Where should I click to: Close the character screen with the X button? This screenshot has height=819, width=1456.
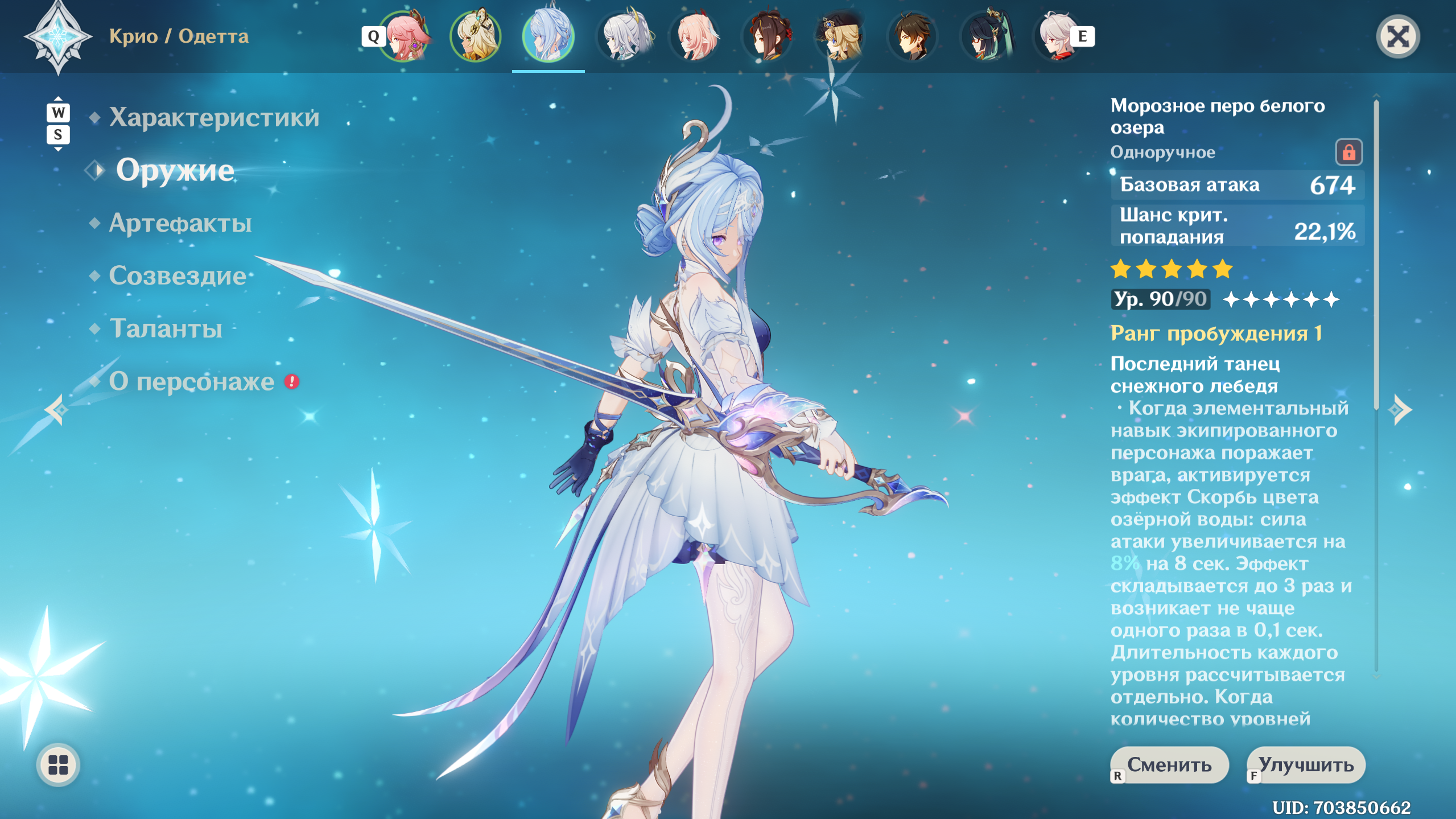click(1397, 37)
